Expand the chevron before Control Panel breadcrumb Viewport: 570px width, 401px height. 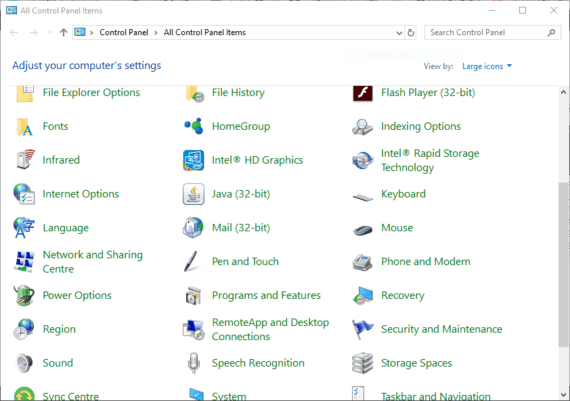point(92,33)
